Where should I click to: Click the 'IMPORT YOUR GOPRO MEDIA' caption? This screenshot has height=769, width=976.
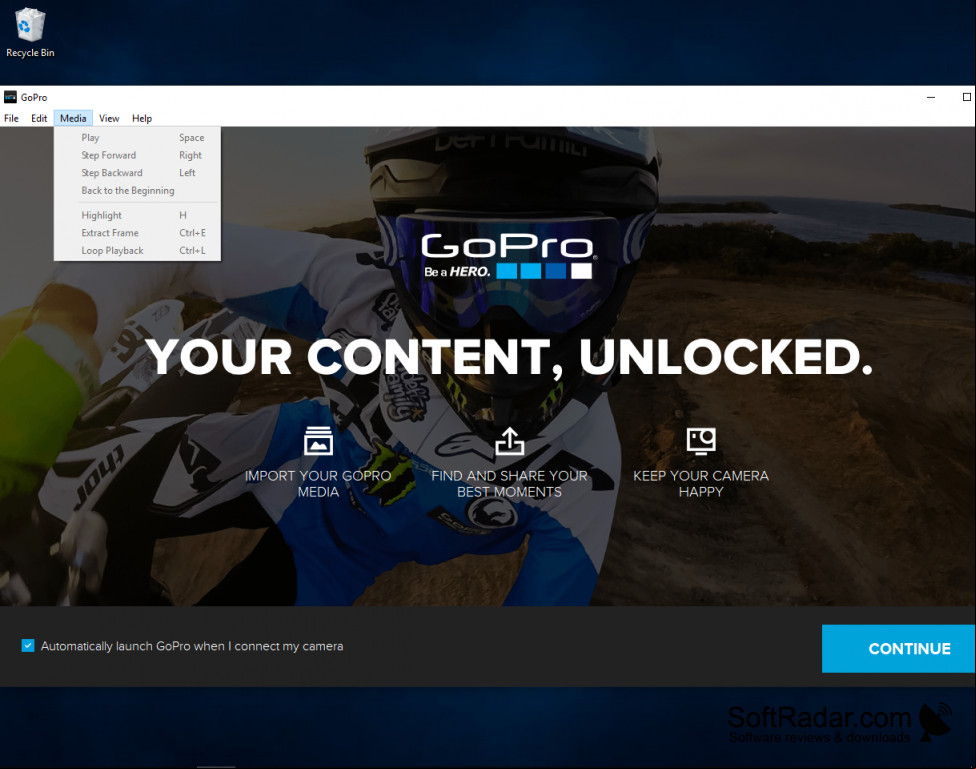pyautogui.click(x=318, y=484)
